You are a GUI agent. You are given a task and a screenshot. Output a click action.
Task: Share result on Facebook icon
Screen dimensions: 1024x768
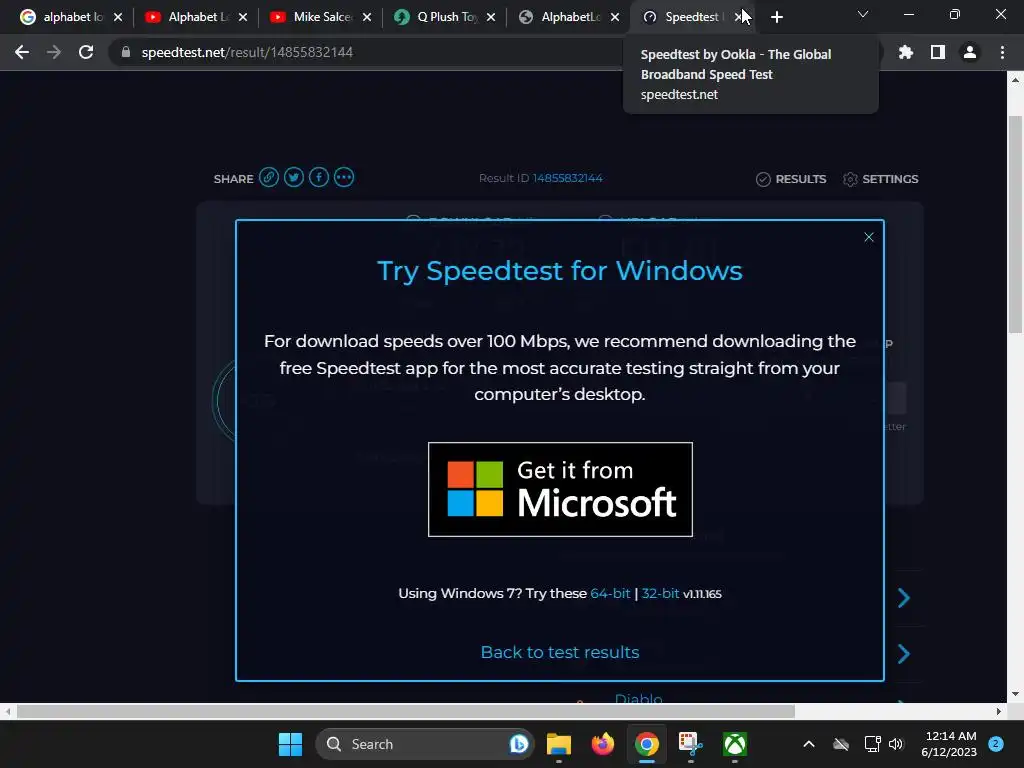319,178
